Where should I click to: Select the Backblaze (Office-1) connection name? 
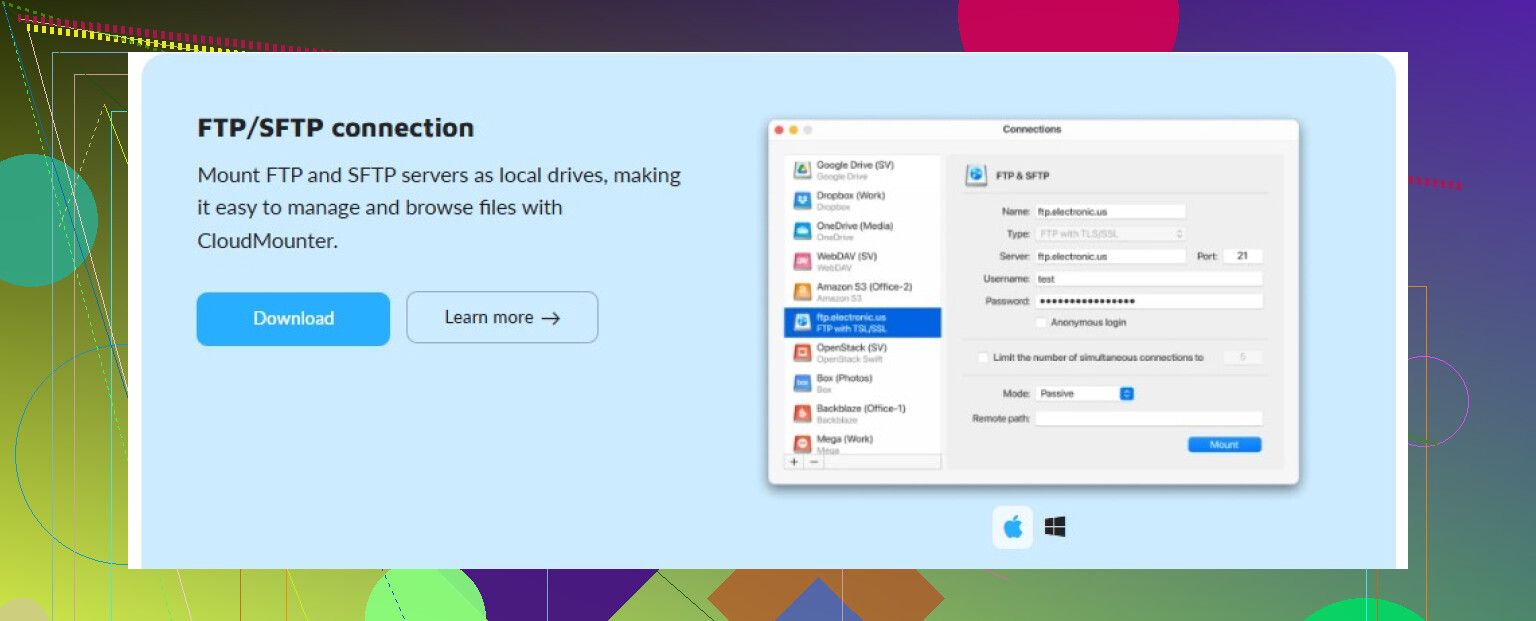pos(861,409)
